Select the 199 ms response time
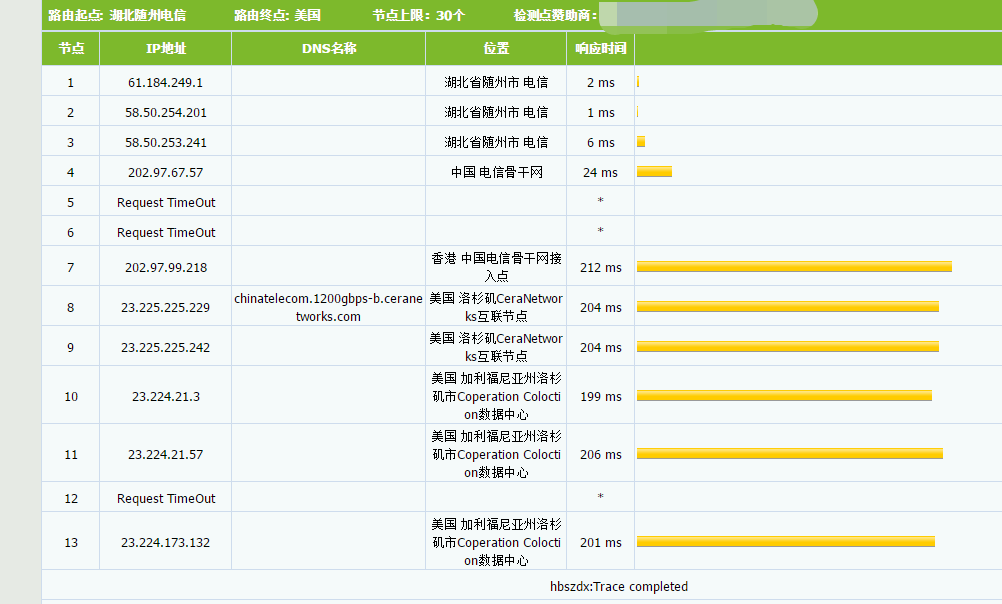The image size is (1002, 604). 601,397
